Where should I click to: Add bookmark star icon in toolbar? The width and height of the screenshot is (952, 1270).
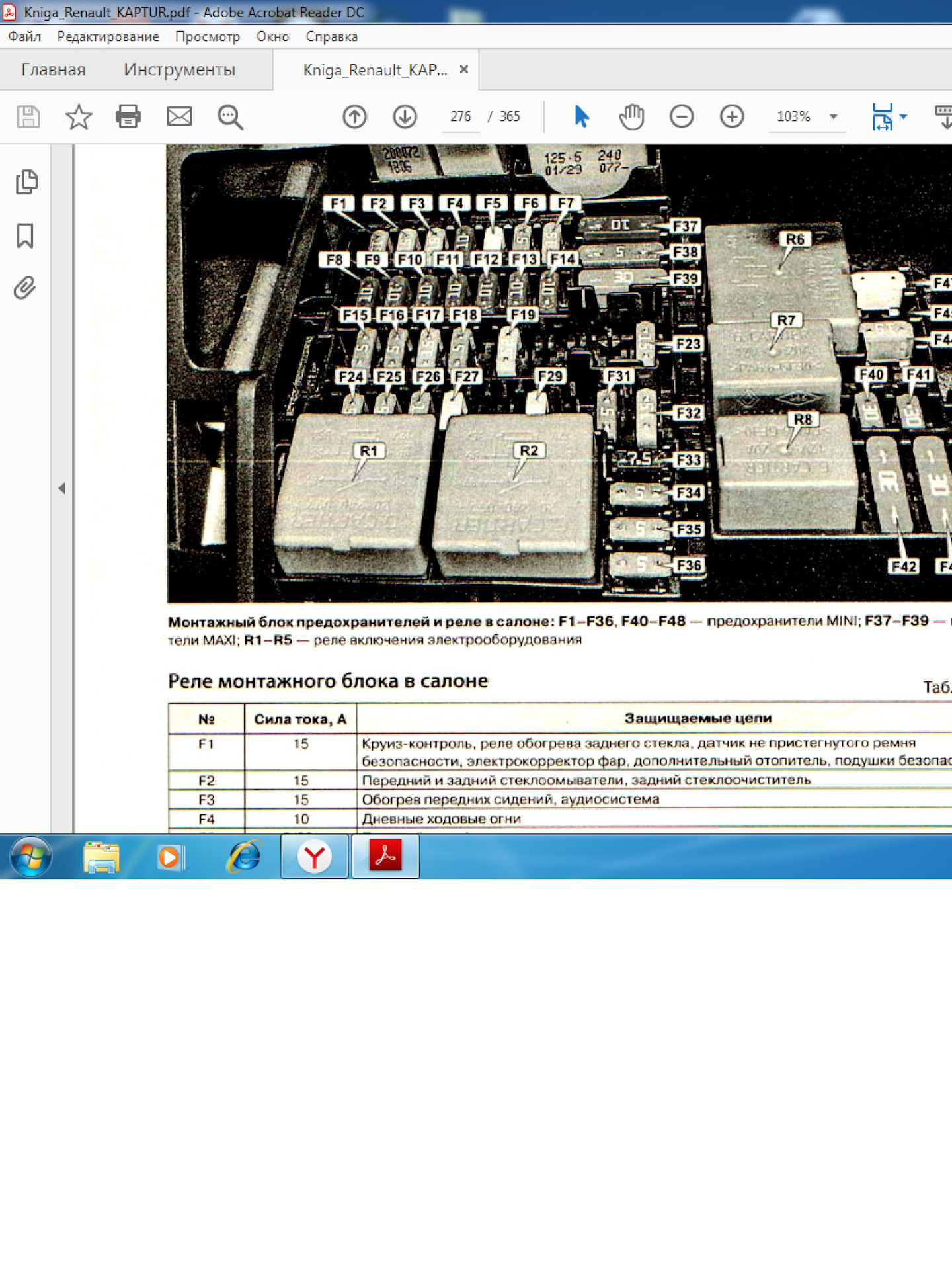click(x=79, y=117)
